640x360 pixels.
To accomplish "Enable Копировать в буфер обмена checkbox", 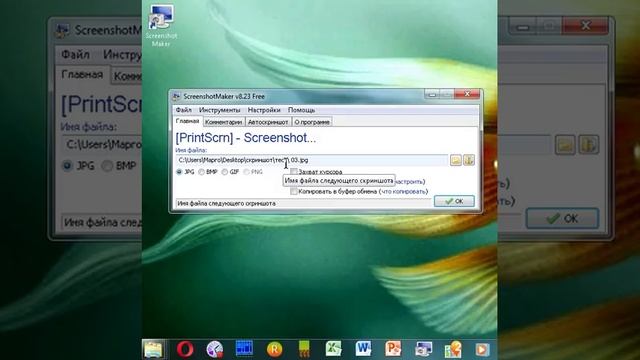I will 294,191.
